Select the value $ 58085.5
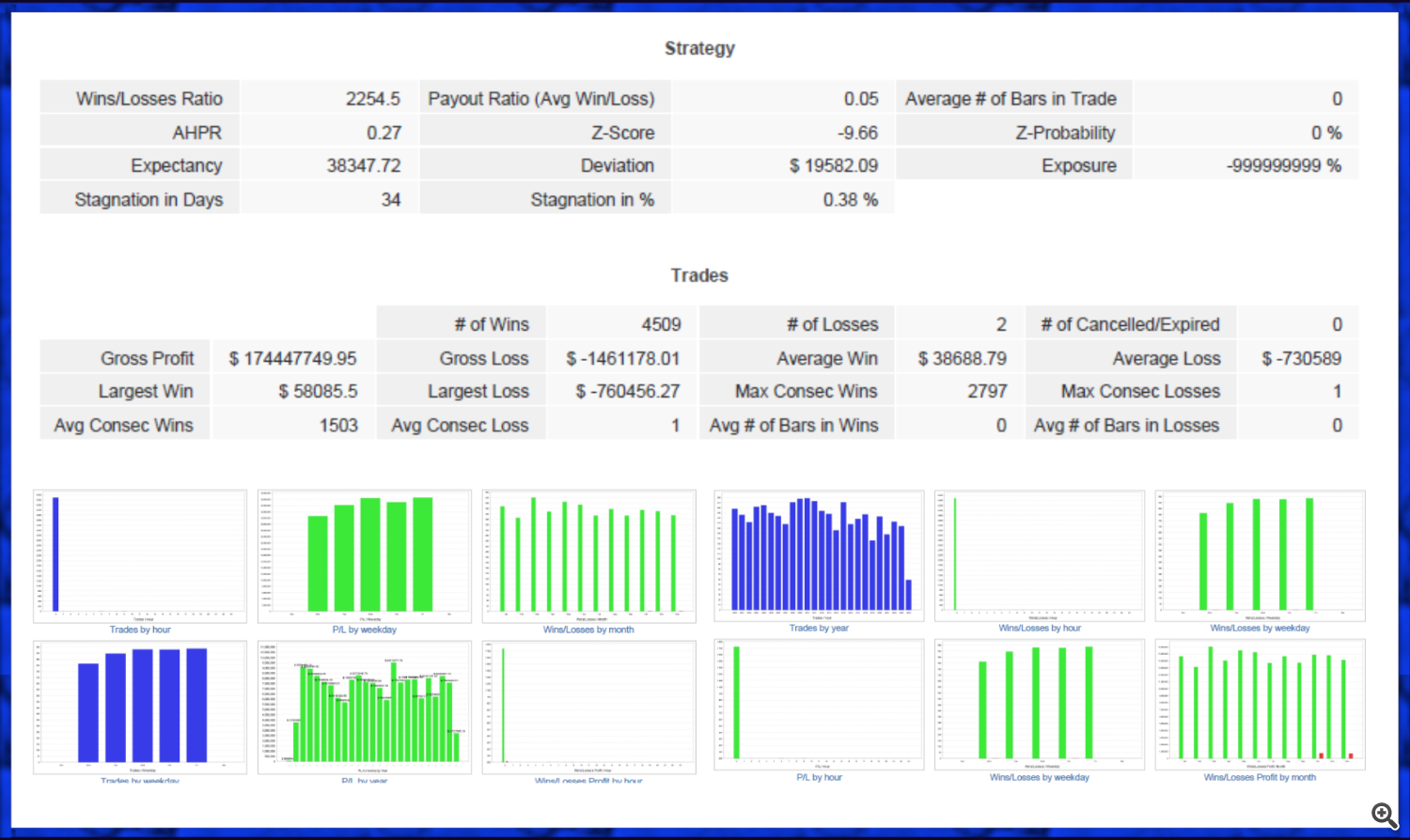Screen dimensions: 1410x840 coord(318,391)
